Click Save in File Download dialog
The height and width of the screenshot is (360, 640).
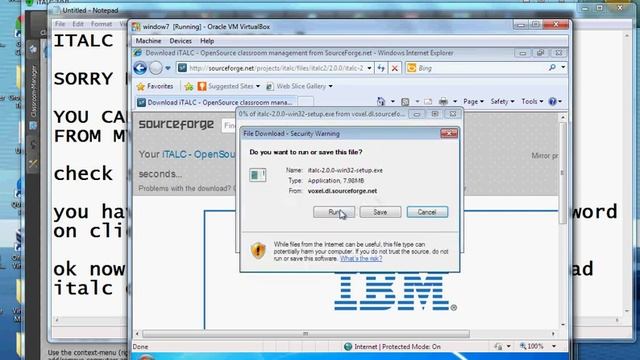click(x=380, y=212)
